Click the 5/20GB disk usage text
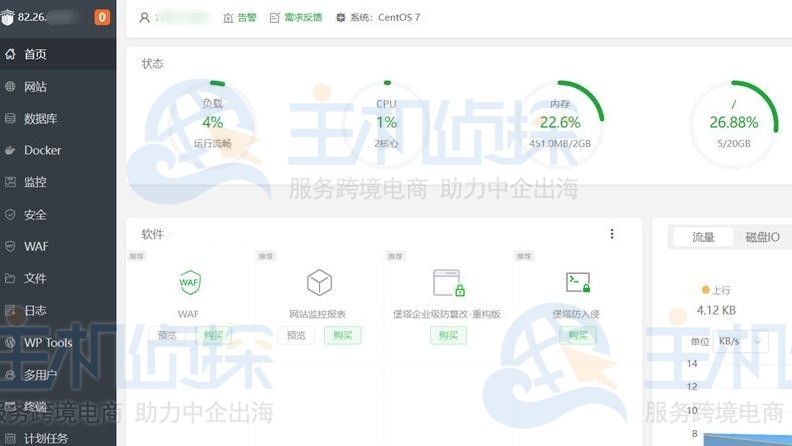The image size is (792, 446). point(734,143)
